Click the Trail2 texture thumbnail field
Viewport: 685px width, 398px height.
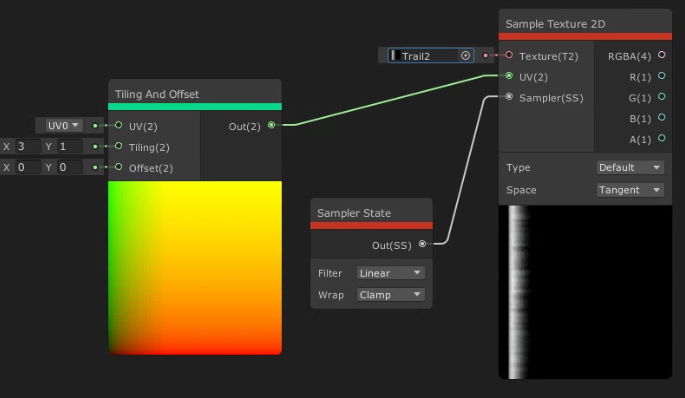pos(431,55)
